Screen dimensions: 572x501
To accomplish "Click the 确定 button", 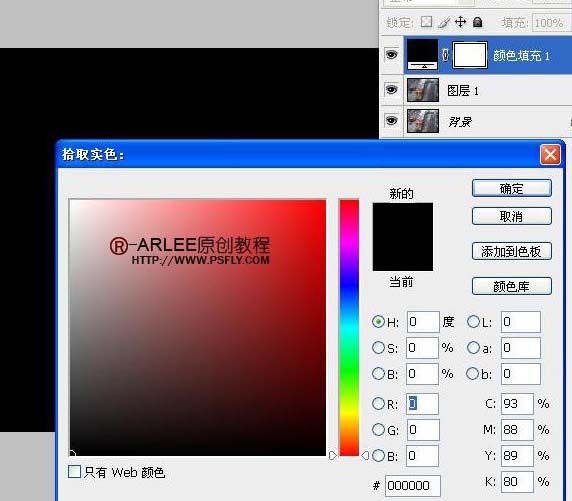I will coord(511,188).
